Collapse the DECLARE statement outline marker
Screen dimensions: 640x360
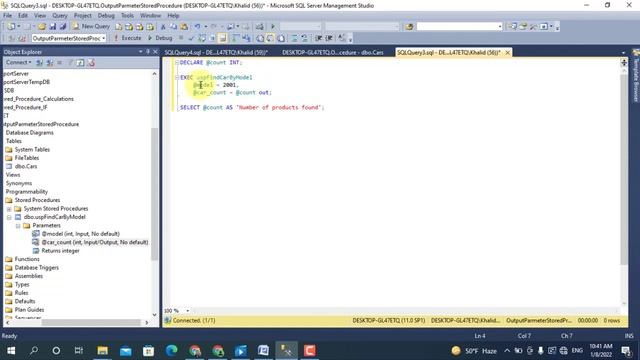177,62
